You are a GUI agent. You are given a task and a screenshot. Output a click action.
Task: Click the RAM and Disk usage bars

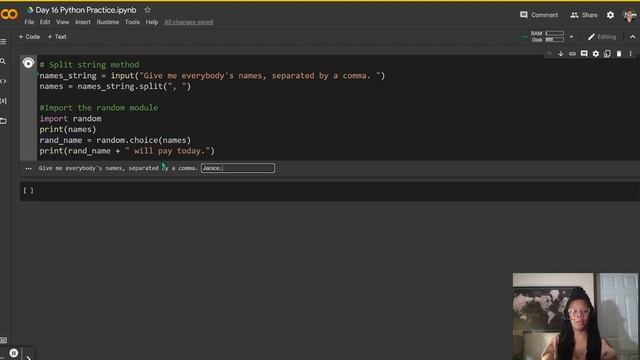click(547, 36)
